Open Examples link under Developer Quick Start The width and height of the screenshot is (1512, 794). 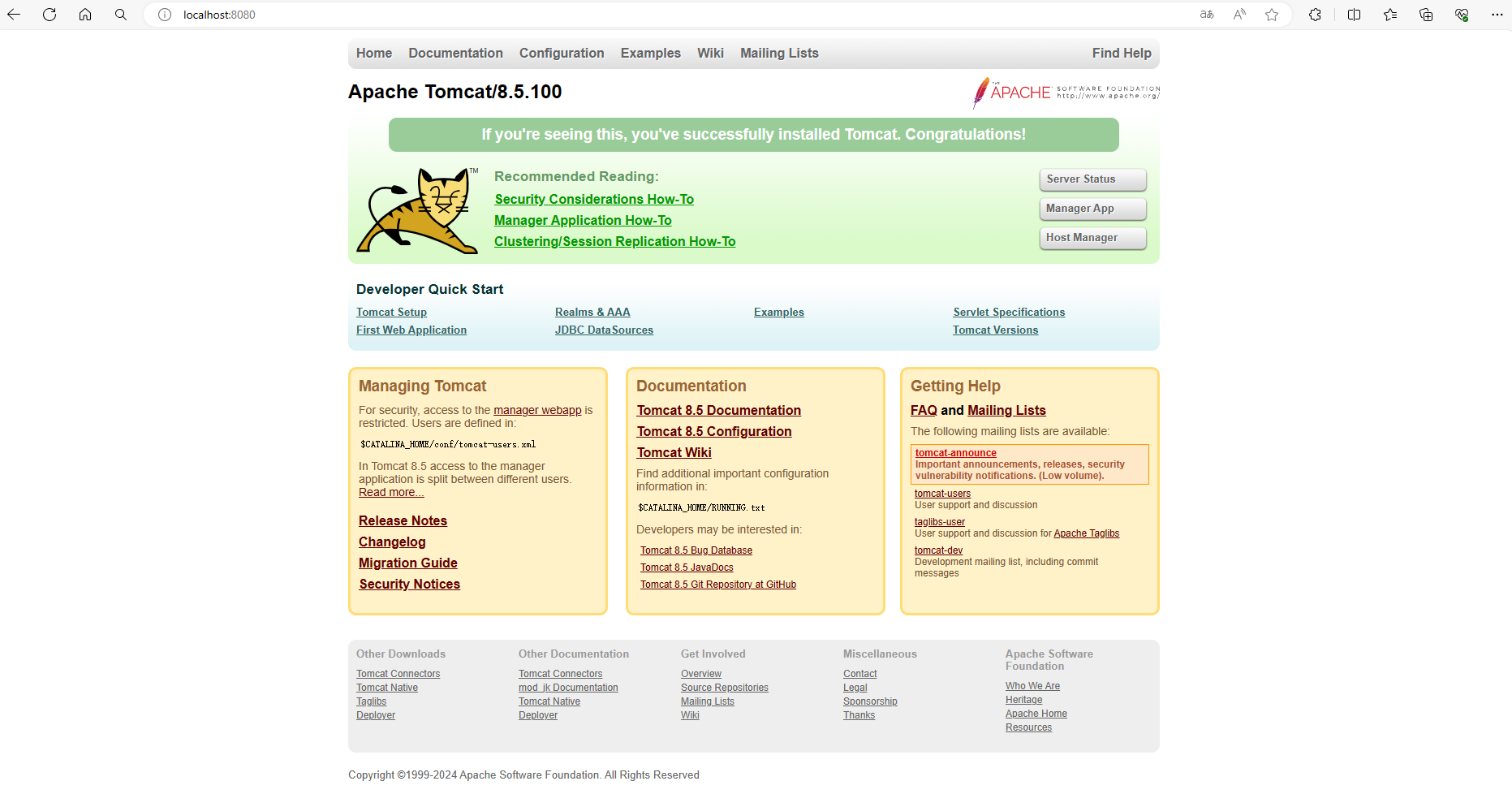click(x=779, y=312)
